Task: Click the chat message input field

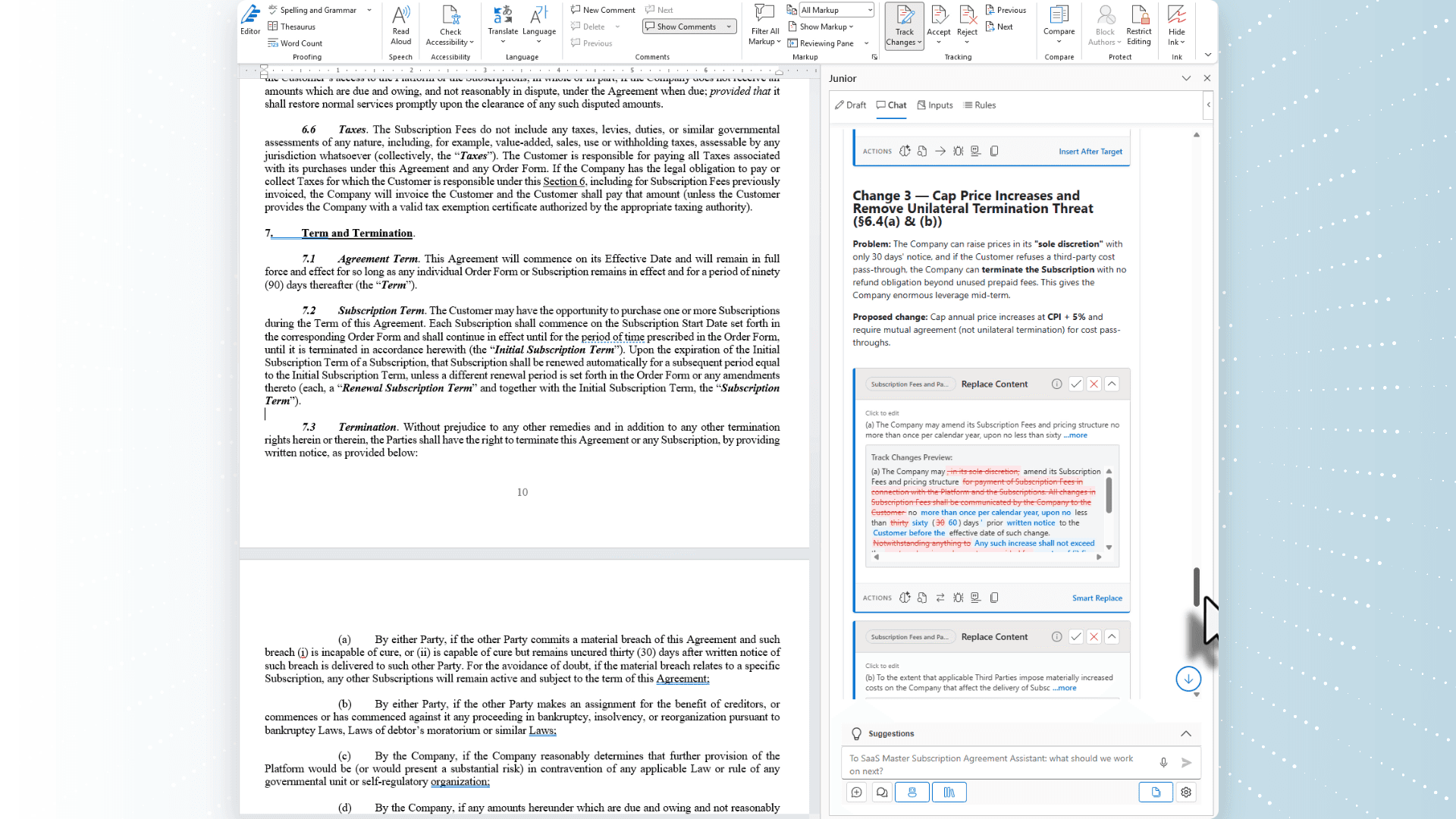Action: point(993,764)
